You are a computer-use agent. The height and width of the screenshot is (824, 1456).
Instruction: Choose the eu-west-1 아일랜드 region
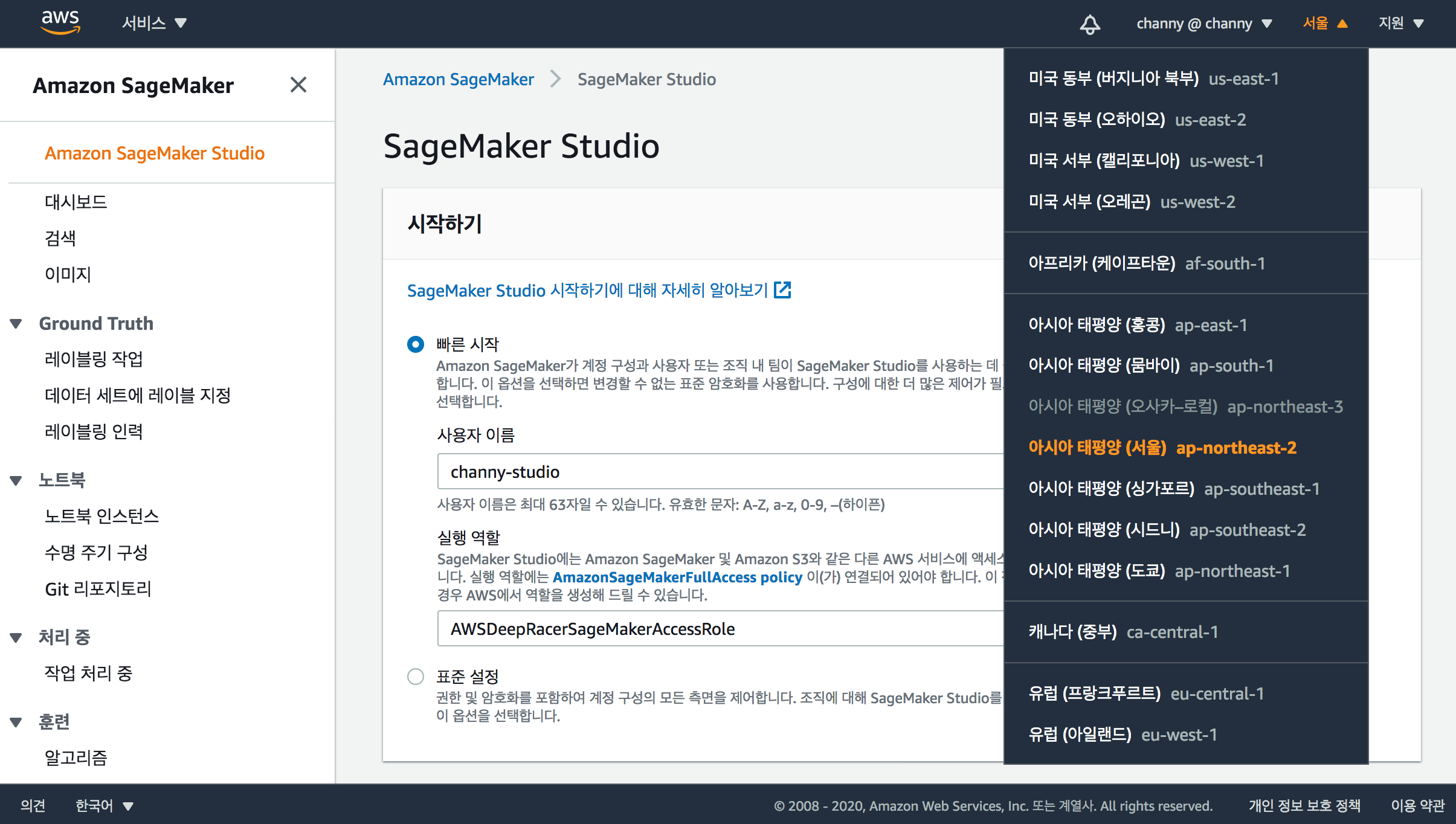pyautogui.click(x=1123, y=735)
